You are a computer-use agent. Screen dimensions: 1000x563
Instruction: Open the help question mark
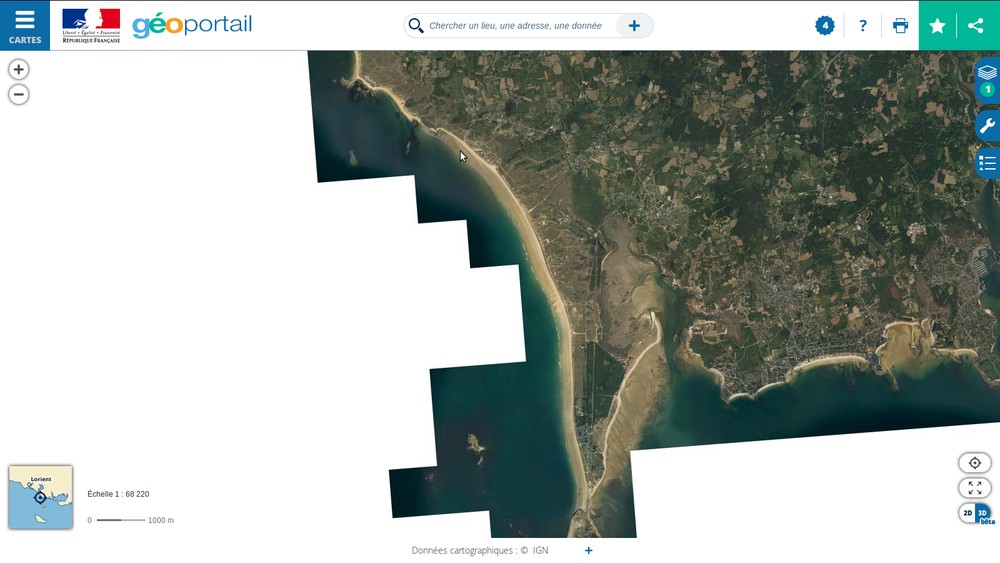(863, 26)
